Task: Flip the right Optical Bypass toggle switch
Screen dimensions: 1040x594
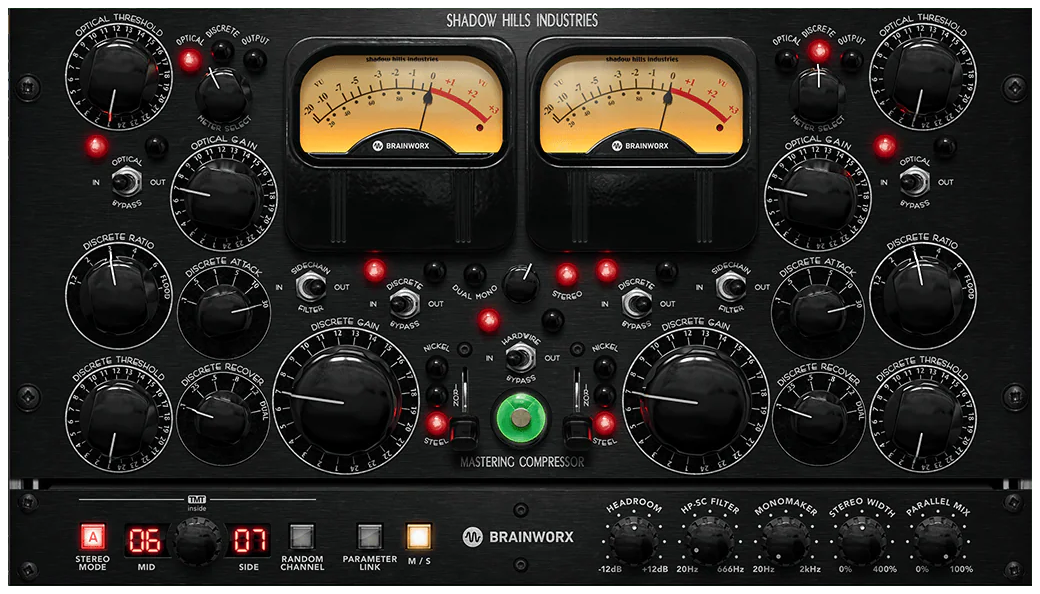Action: (915, 182)
